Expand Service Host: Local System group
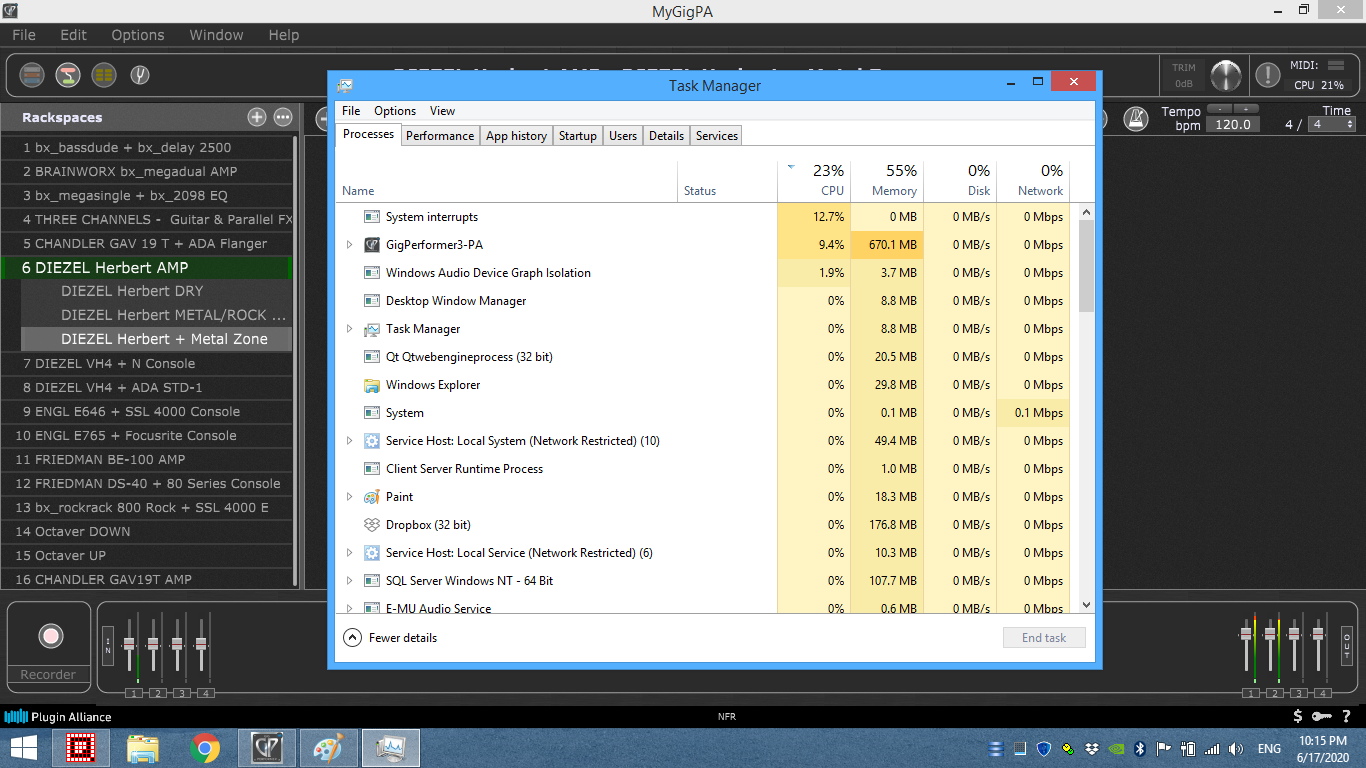Image resolution: width=1366 pixels, height=768 pixels. pyautogui.click(x=349, y=441)
